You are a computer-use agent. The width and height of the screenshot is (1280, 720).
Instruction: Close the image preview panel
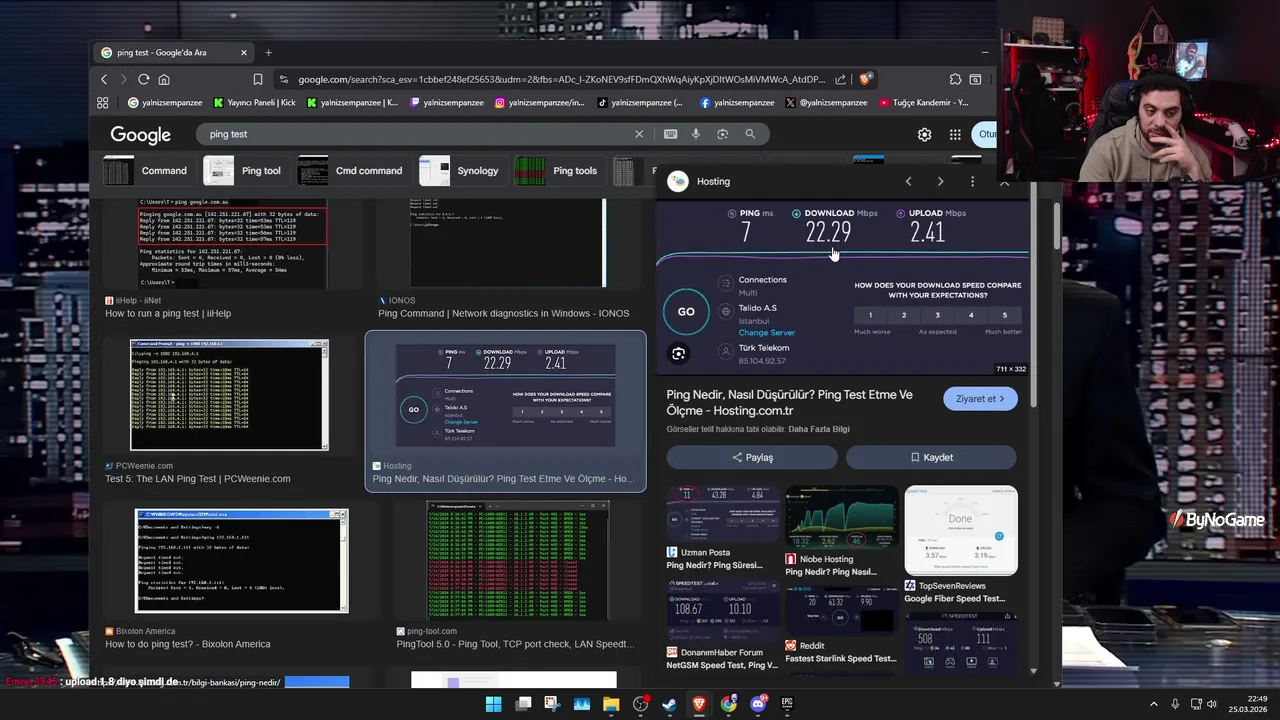pos(1004,182)
